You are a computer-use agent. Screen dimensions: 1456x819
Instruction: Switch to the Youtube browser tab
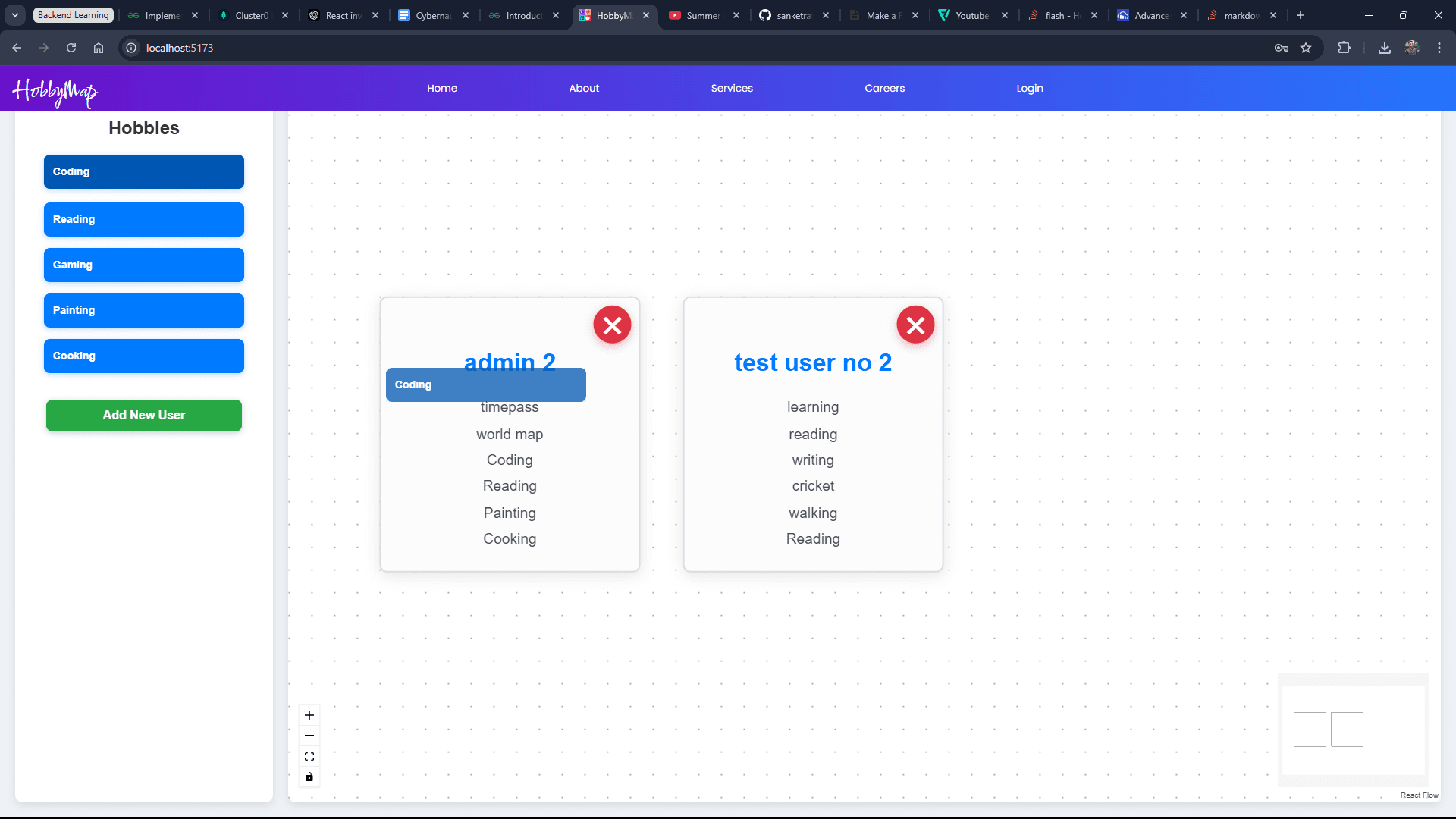(971, 15)
